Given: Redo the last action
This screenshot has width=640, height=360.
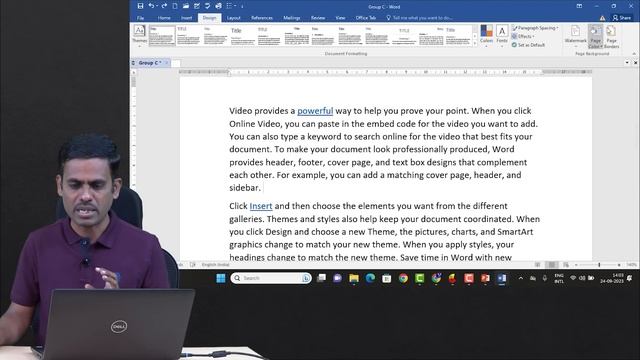Looking at the screenshot, I should point(164,6).
